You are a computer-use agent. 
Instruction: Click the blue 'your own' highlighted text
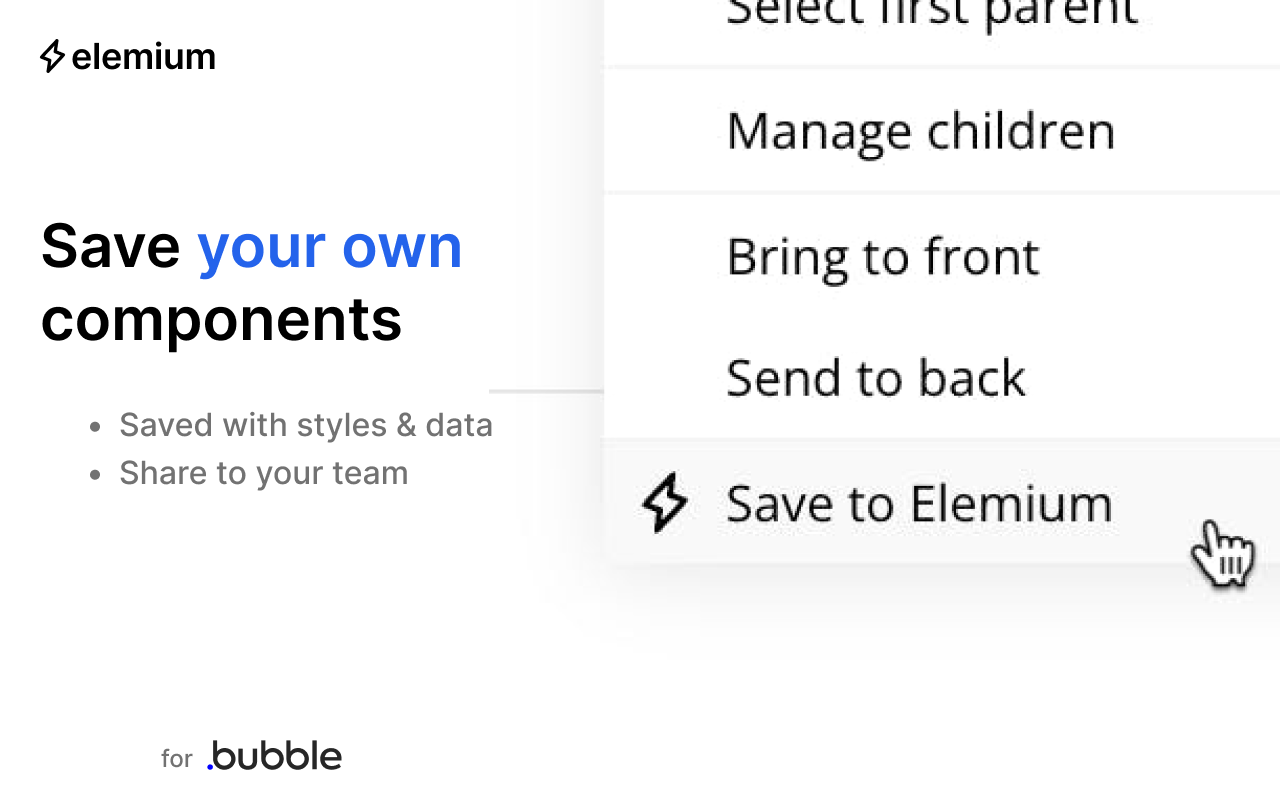(x=330, y=245)
